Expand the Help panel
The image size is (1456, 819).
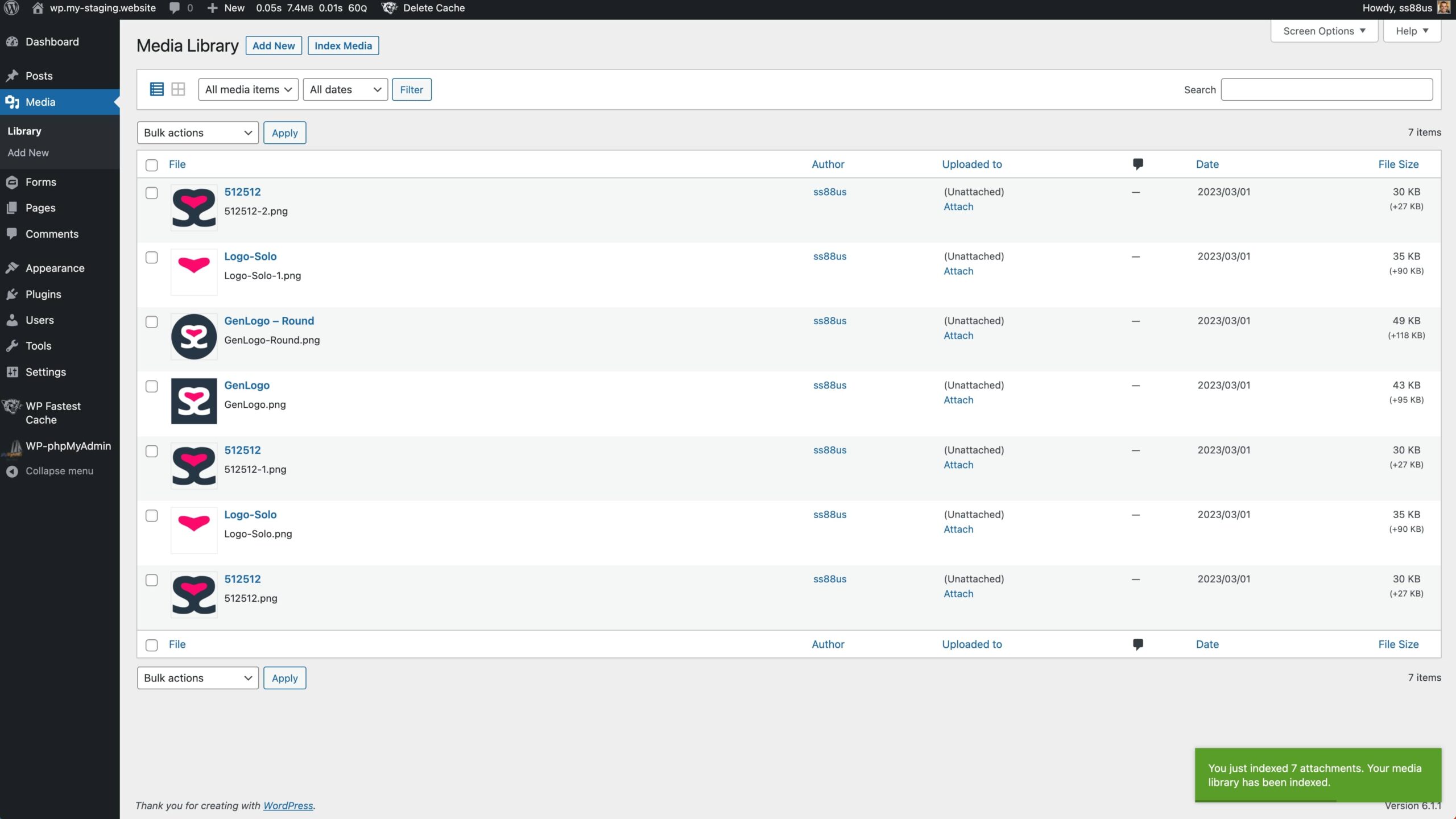click(1412, 31)
